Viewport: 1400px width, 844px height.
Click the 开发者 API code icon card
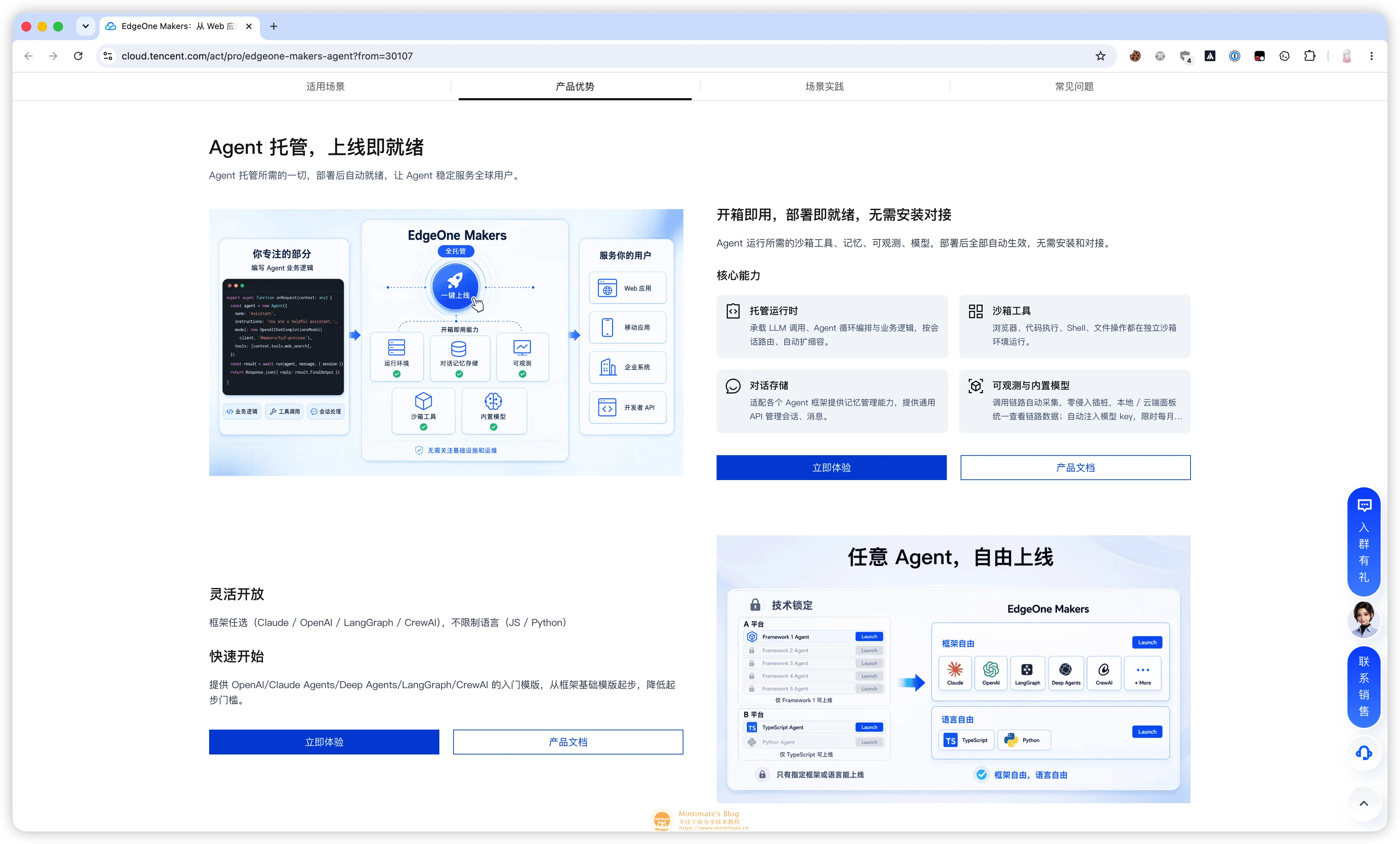click(627, 407)
